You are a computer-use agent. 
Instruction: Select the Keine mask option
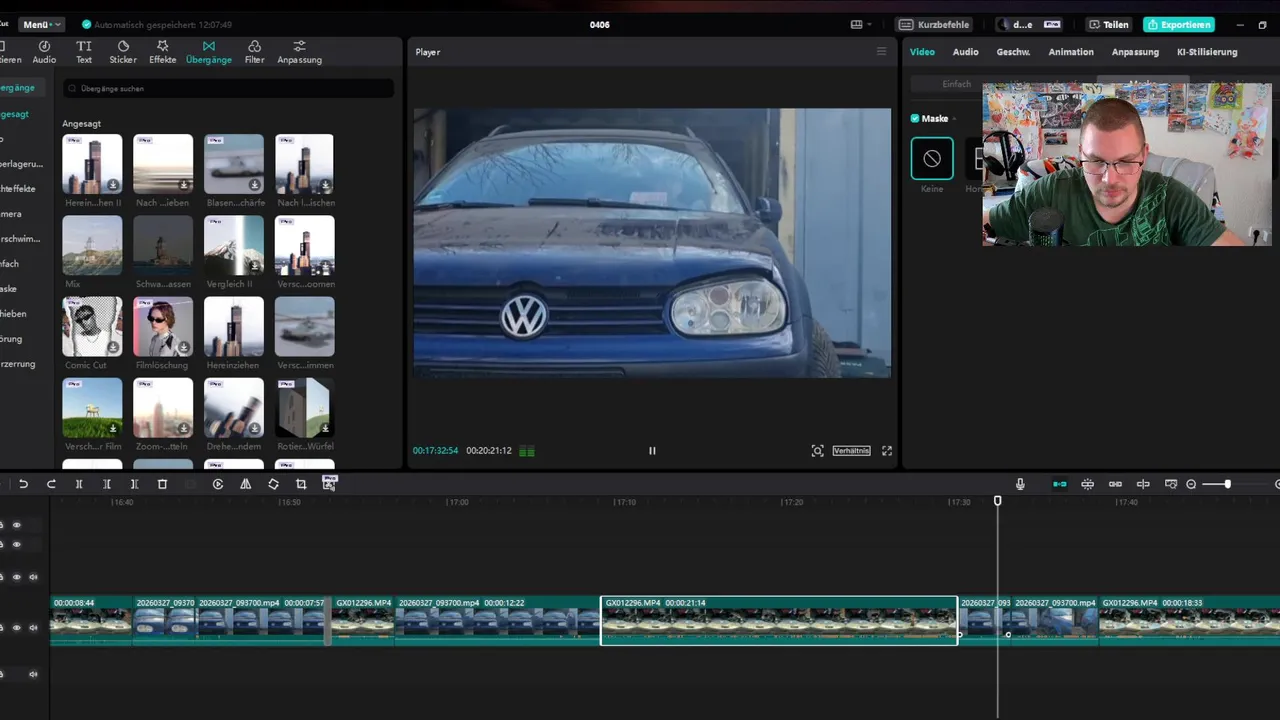[932, 159]
